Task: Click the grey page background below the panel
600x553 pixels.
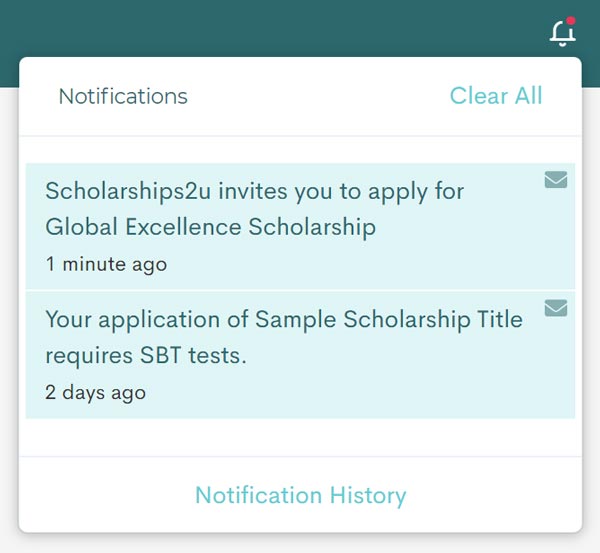Action: 300,543
